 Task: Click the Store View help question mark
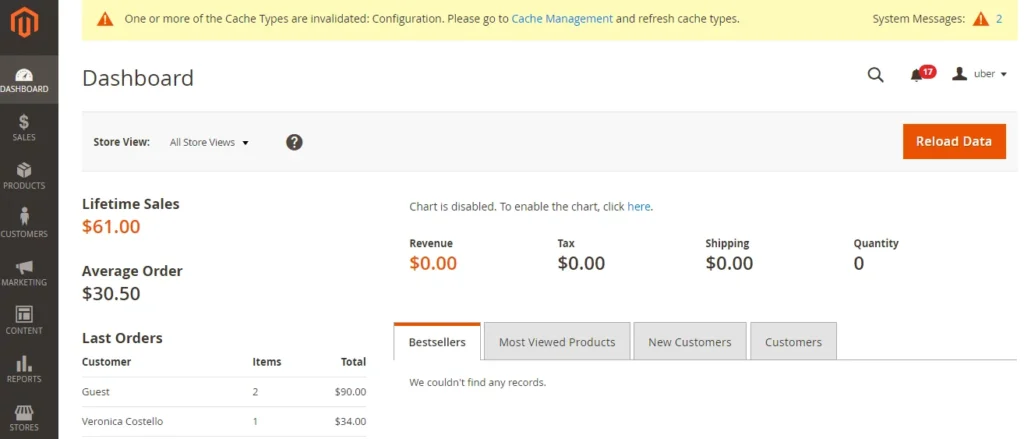(x=294, y=142)
